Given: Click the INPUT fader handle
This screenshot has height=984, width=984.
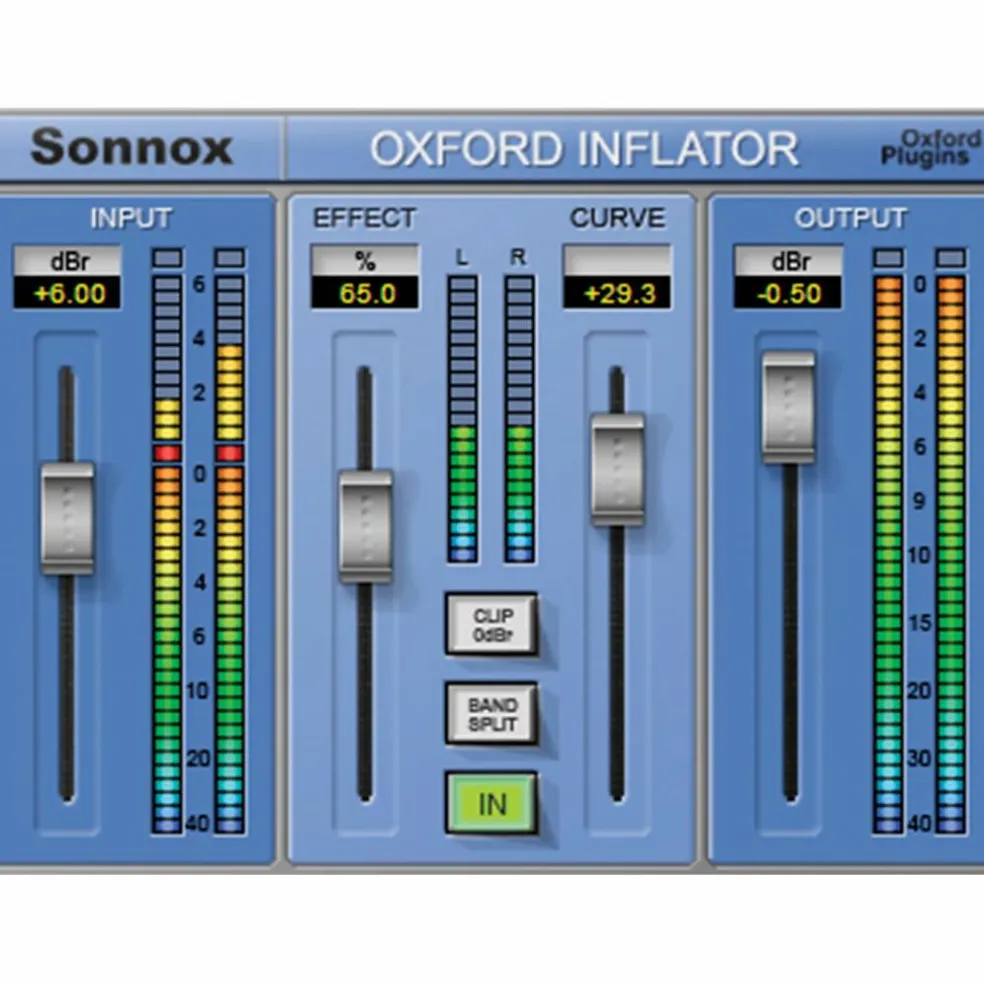Looking at the screenshot, I should 68,518.
